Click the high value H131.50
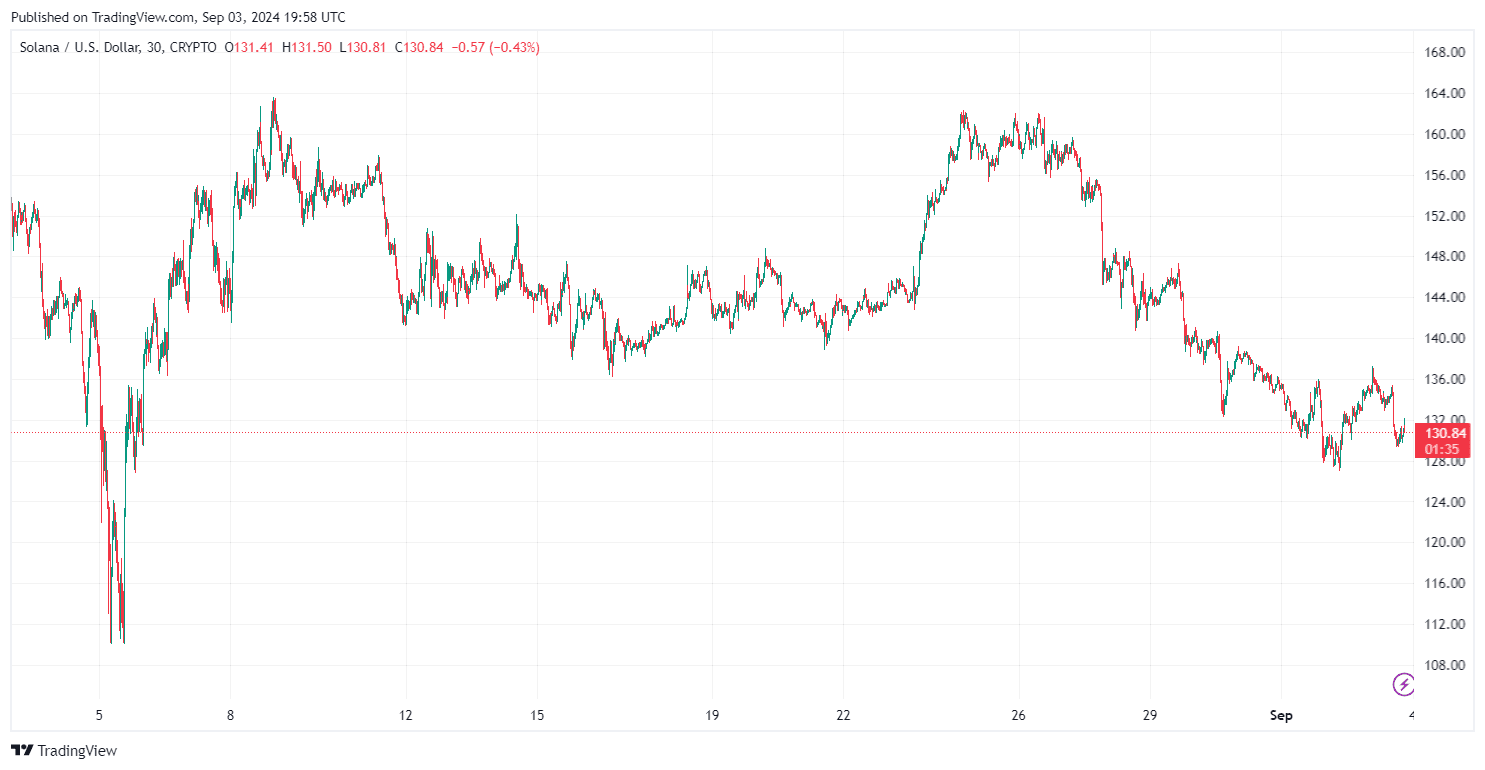The image size is (1485, 770). click(307, 47)
